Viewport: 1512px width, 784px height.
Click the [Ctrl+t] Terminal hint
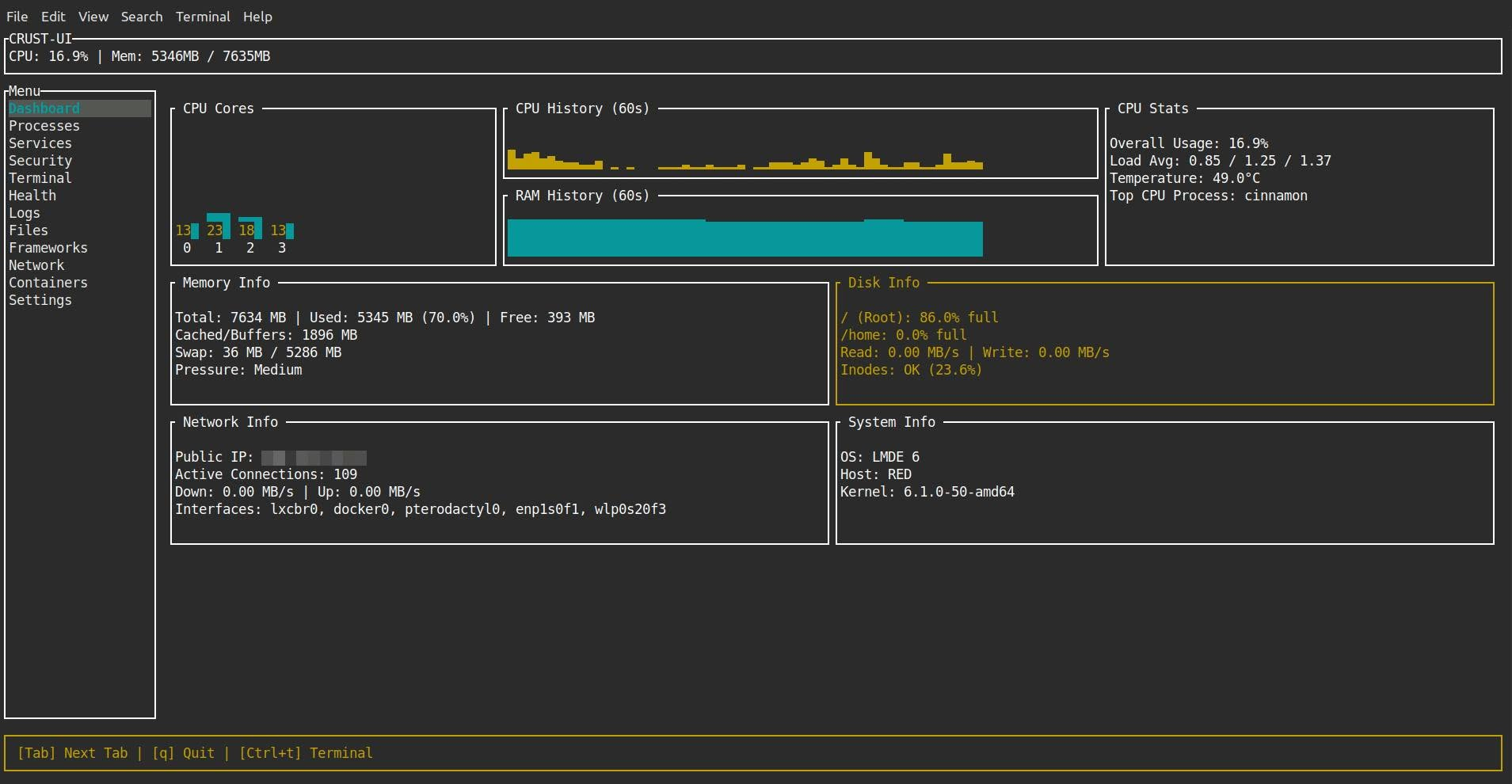[x=306, y=753]
